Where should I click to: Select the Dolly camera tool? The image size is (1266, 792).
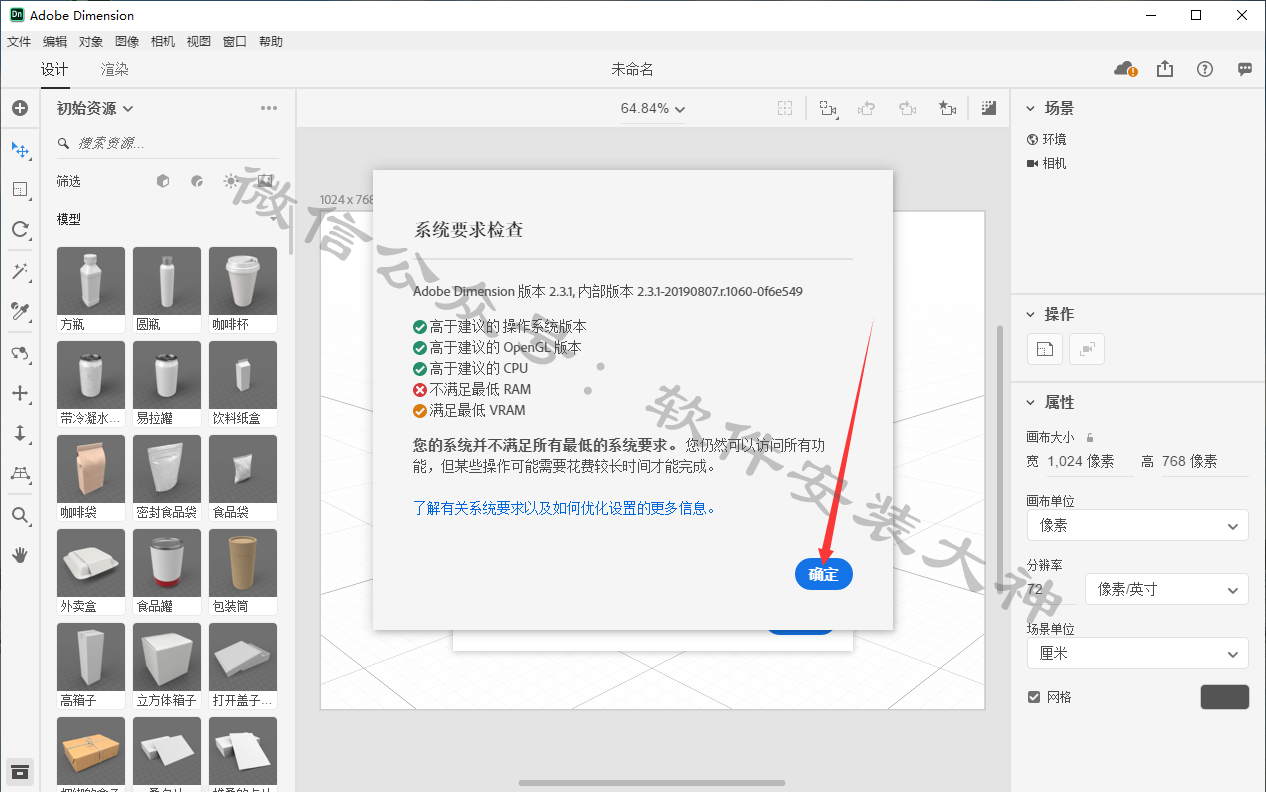pos(20,433)
